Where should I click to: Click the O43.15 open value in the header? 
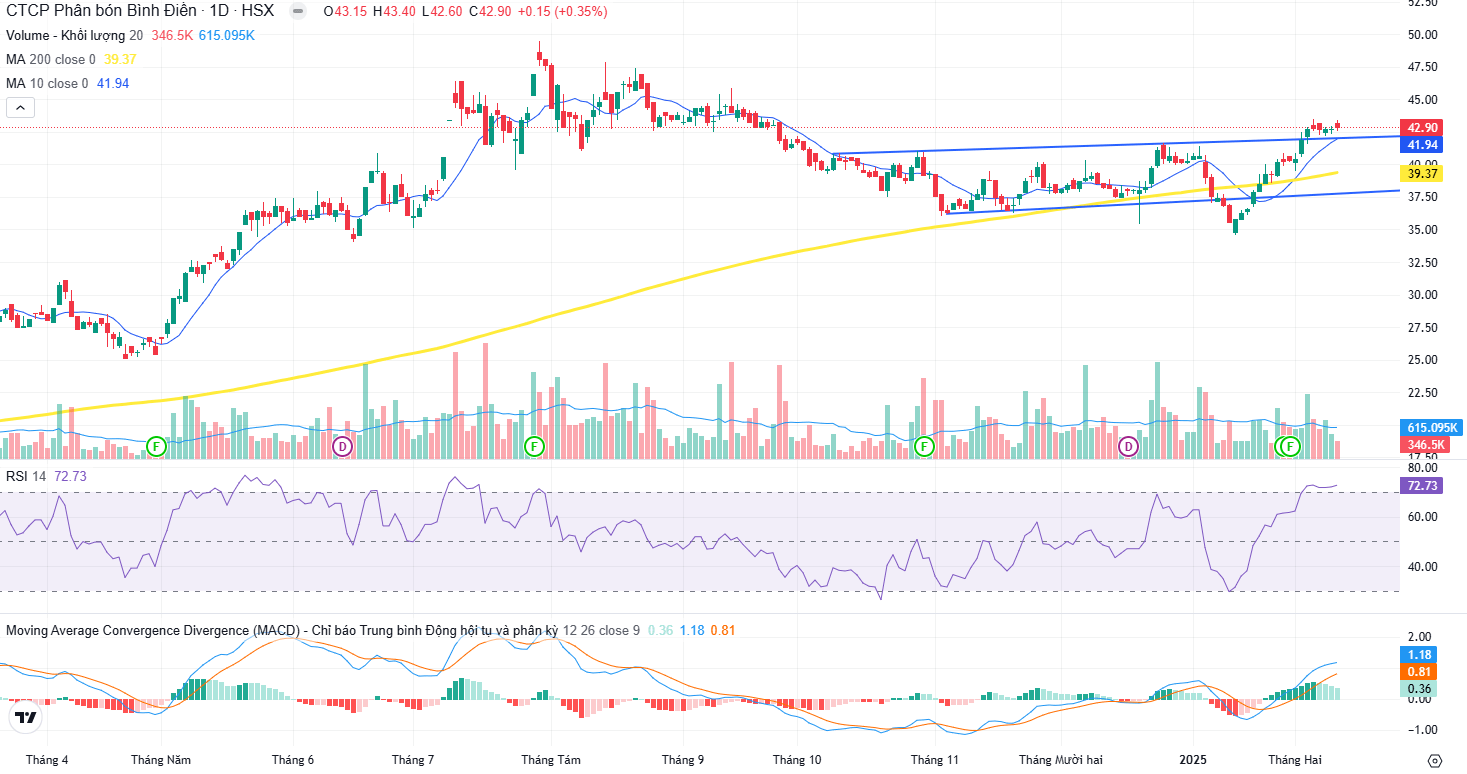point(343,12)
